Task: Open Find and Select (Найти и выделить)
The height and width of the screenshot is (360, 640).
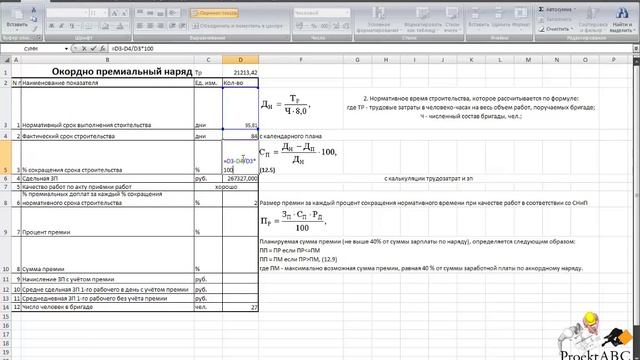Action: point(622,20)
